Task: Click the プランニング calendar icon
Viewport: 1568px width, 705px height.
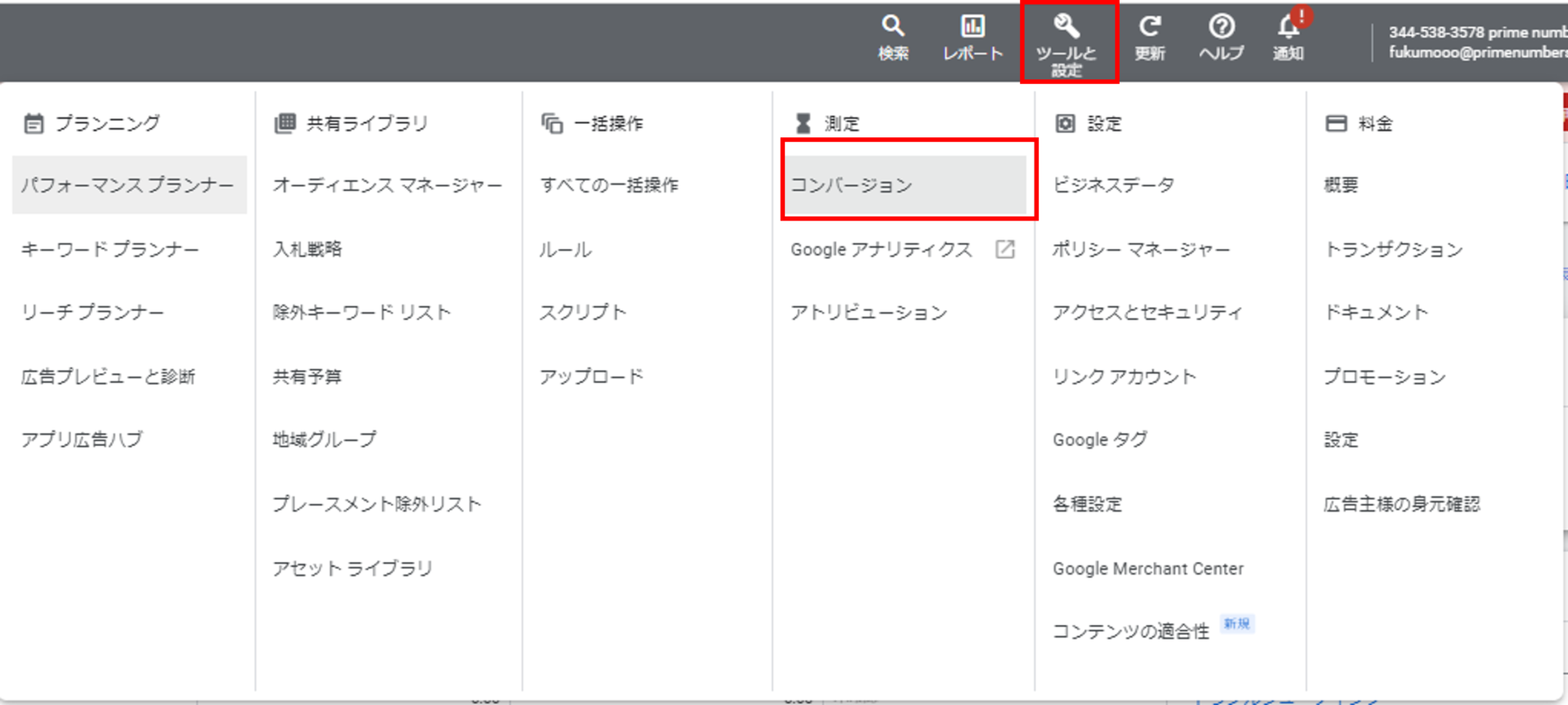Action: (x=33, y=123)
